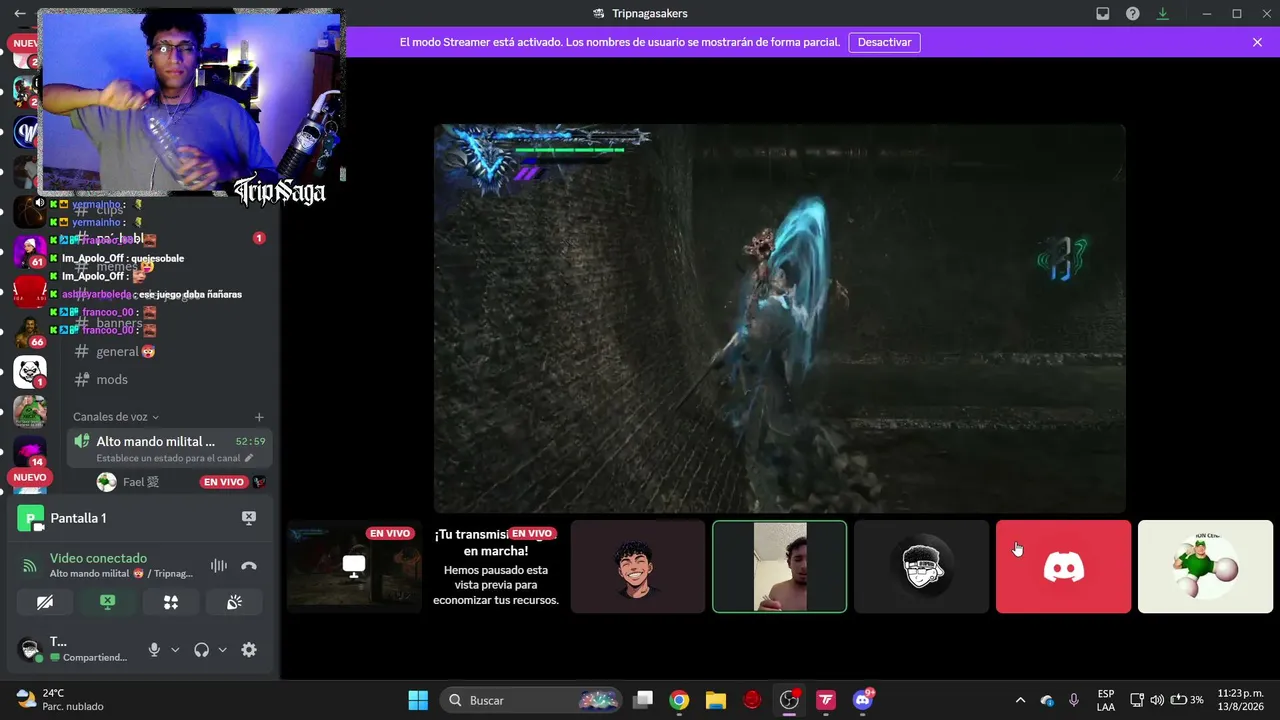Open the volume tray icon
The height and width of the screenshot is (720, 1280).
(x=1157, y=700)
